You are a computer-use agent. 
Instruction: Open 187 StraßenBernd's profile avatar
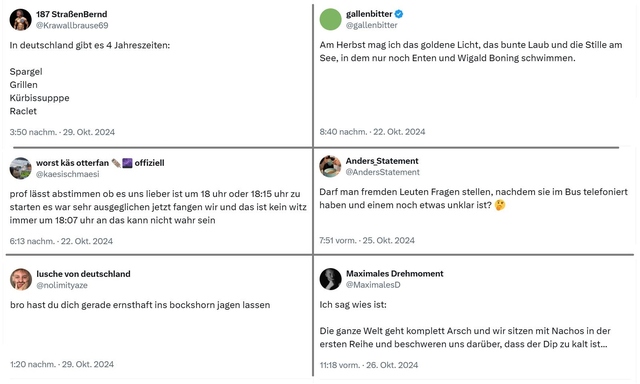pyautogui.click(x=20, y=20)
